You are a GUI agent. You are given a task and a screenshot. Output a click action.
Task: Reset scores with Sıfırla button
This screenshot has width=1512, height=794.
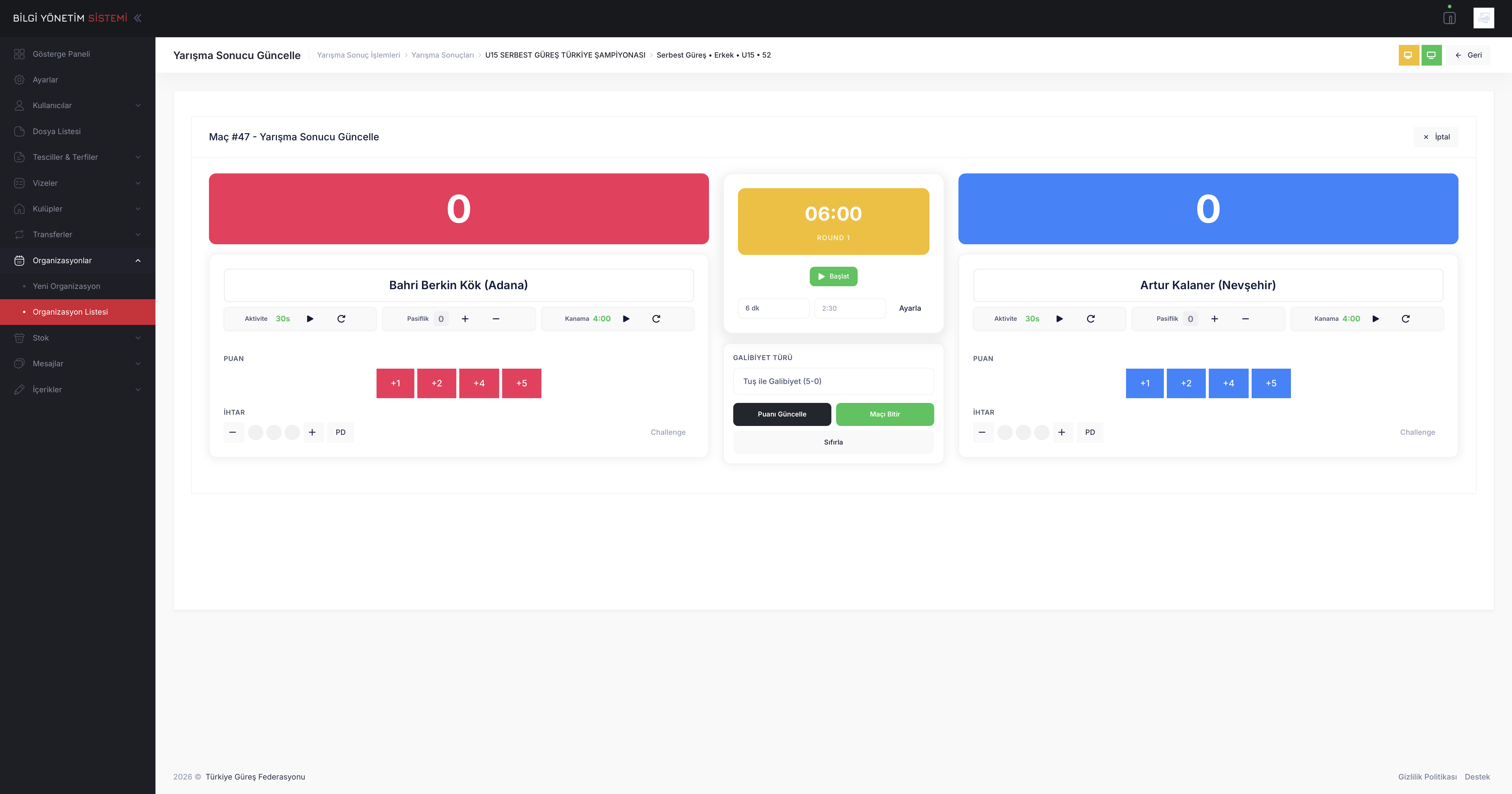coord(833,442)
